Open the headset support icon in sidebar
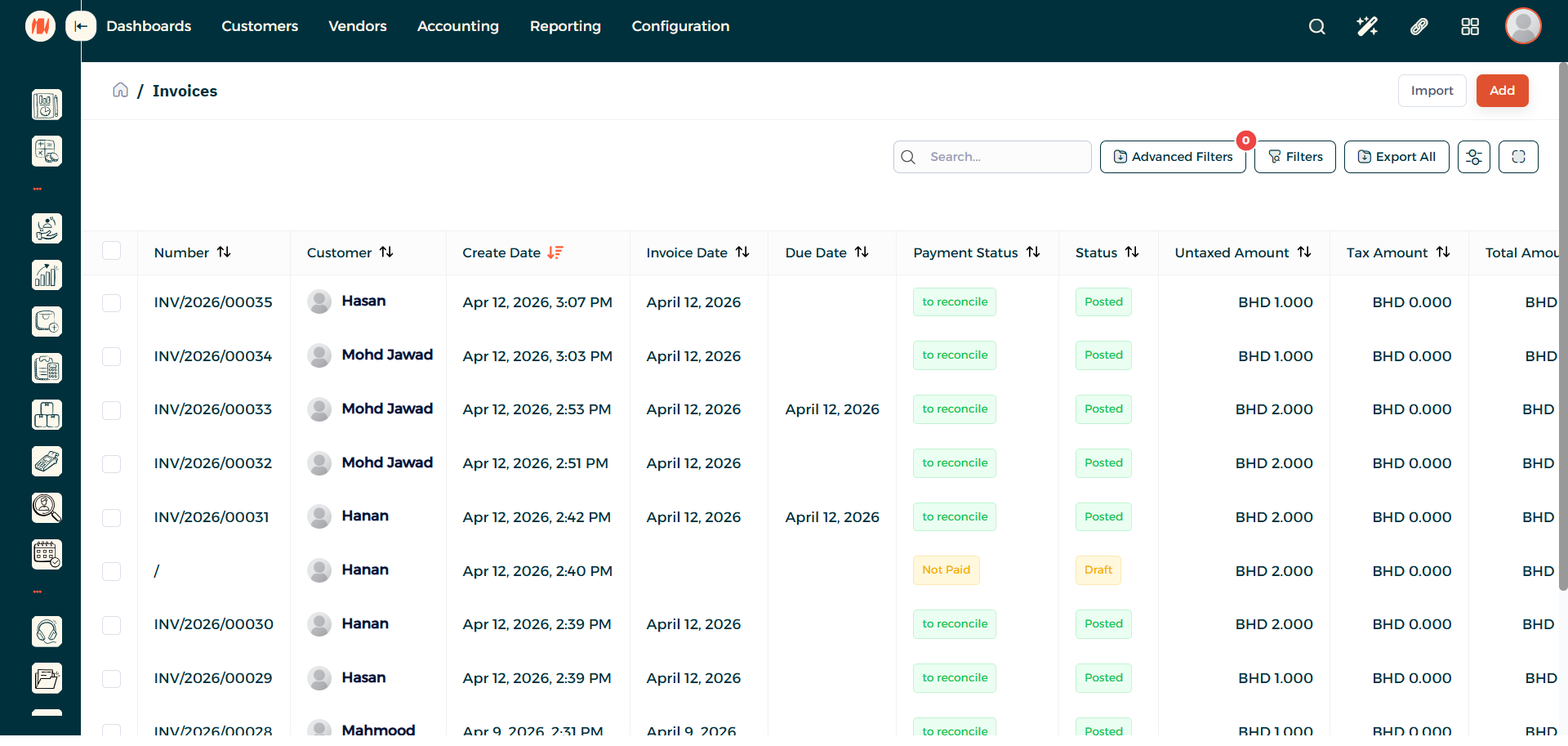This screenshot has height=746, width=1568. 47,632
